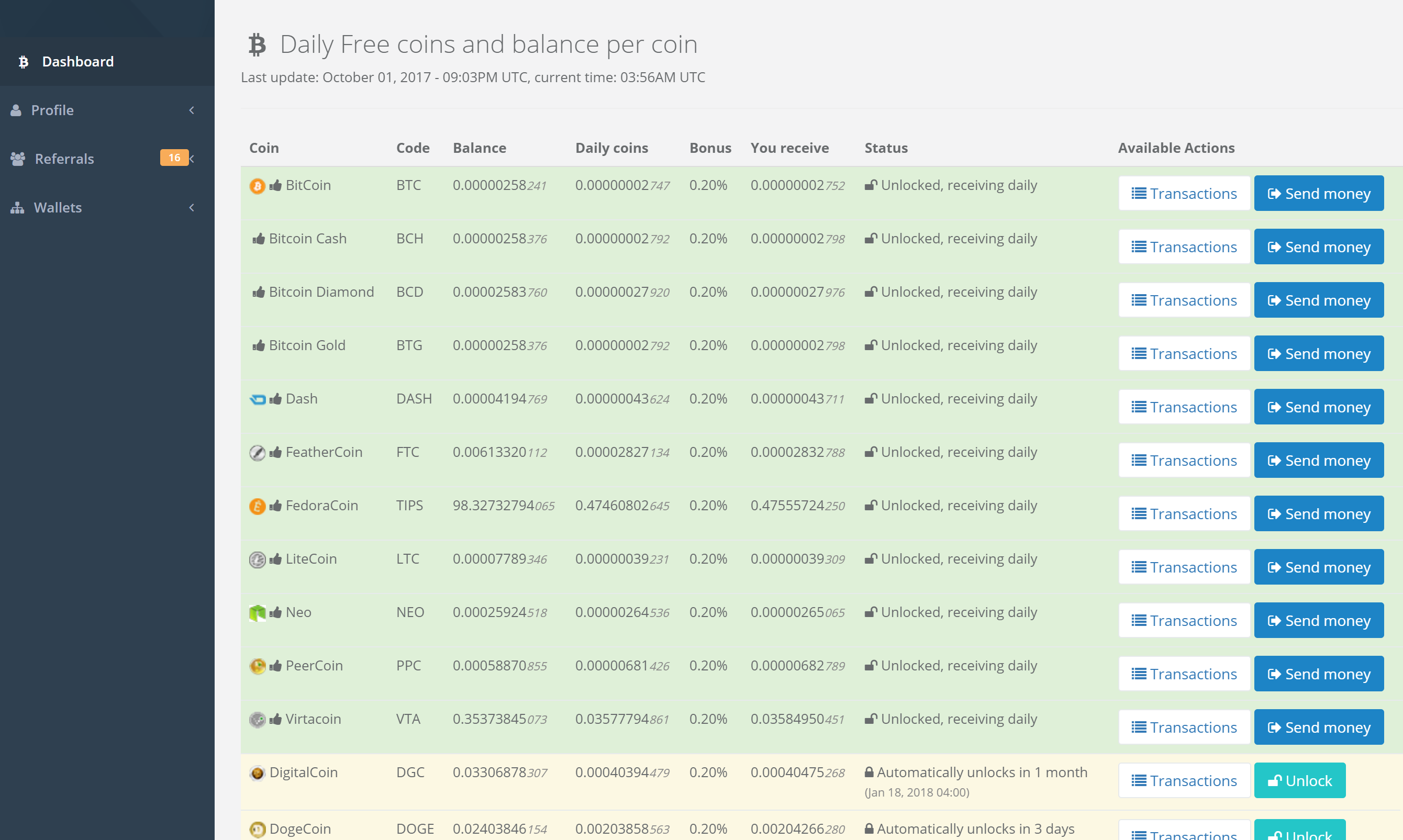Screen dimensions: 1403x840
Task: Click the Bonus column header
Action: [710, 148]
